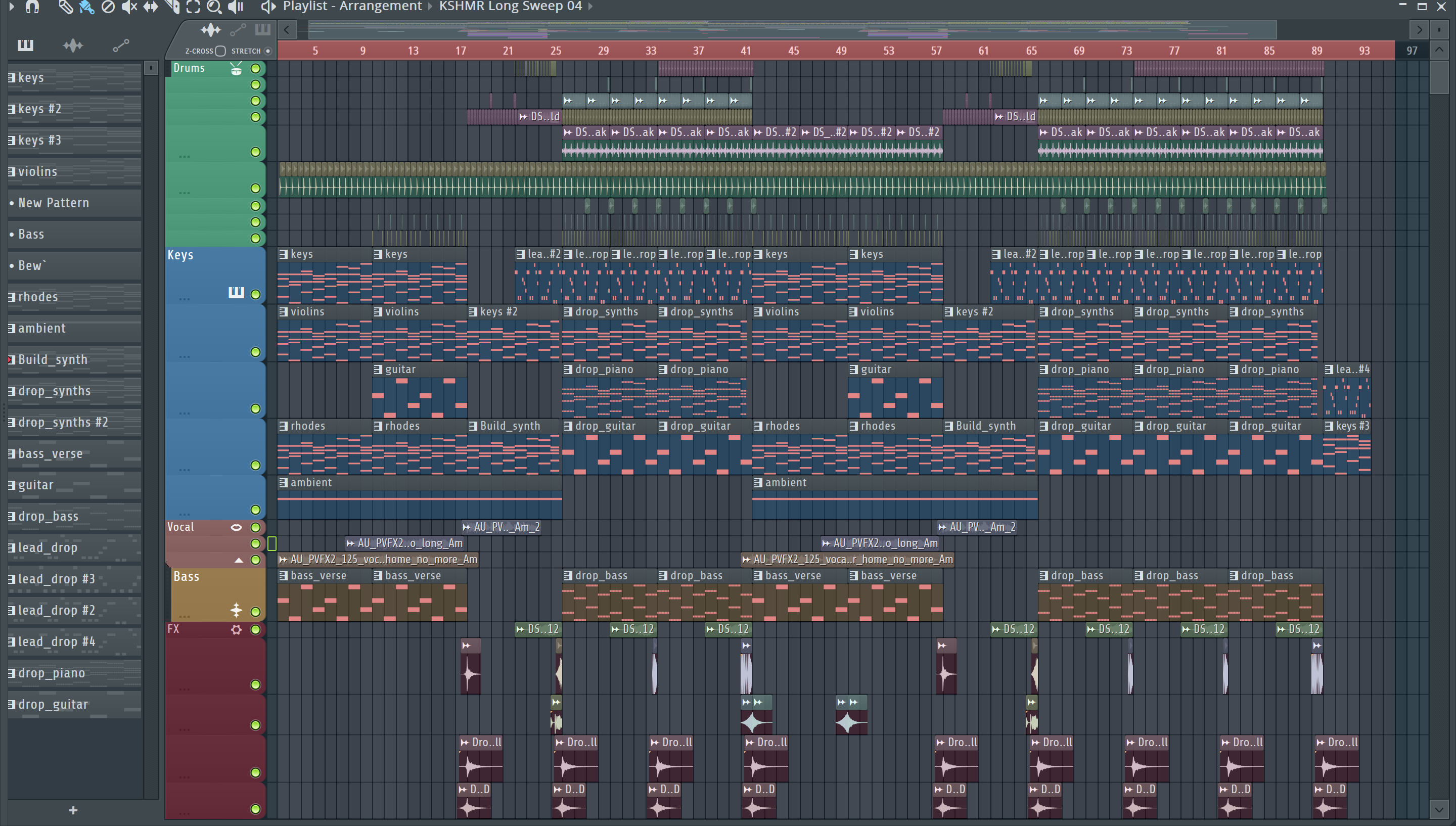
Task: Set playhead at bar 65 on timeline
Action: coord(1031,51)
